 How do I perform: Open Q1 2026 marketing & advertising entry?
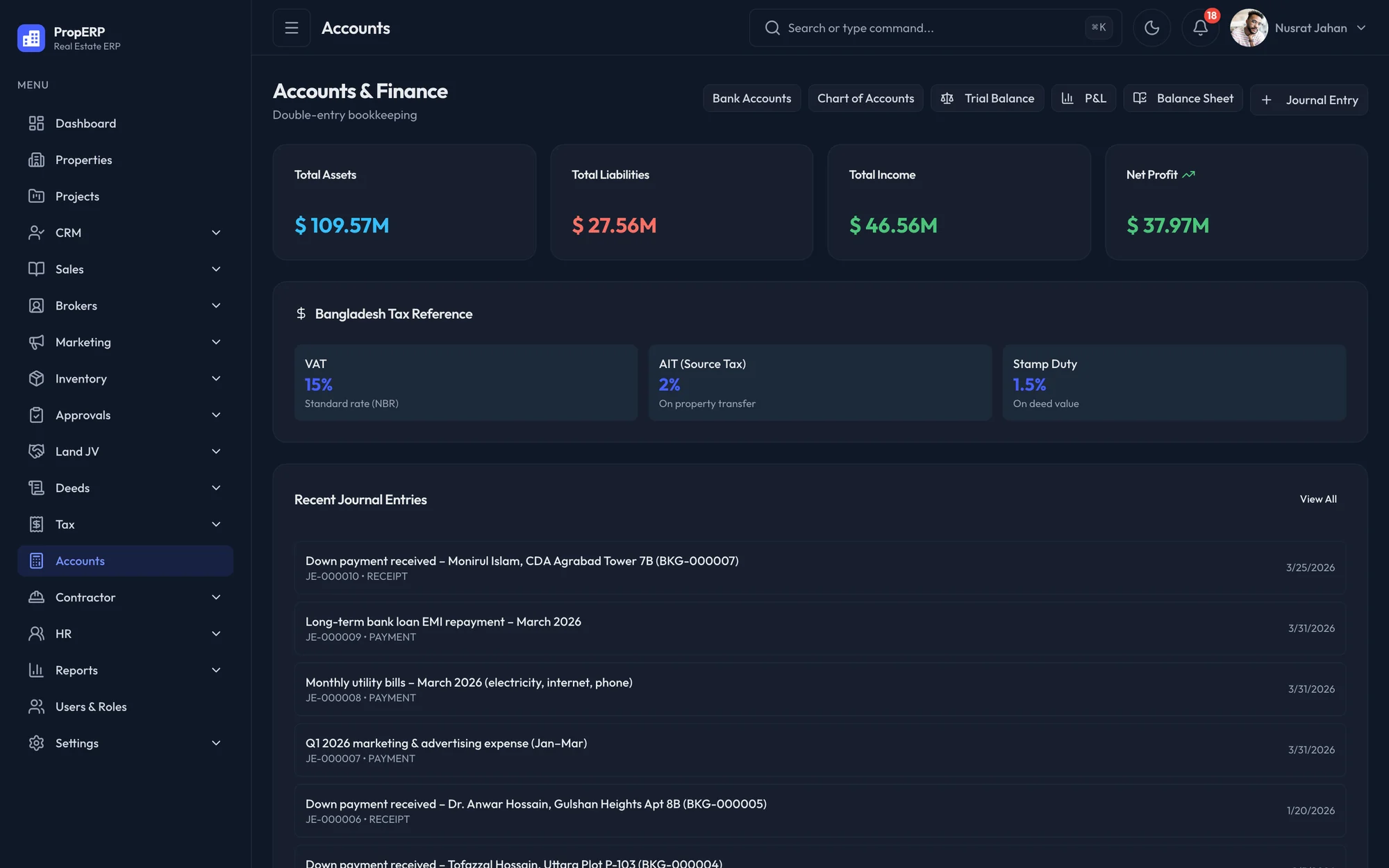[x=820, y=750]
